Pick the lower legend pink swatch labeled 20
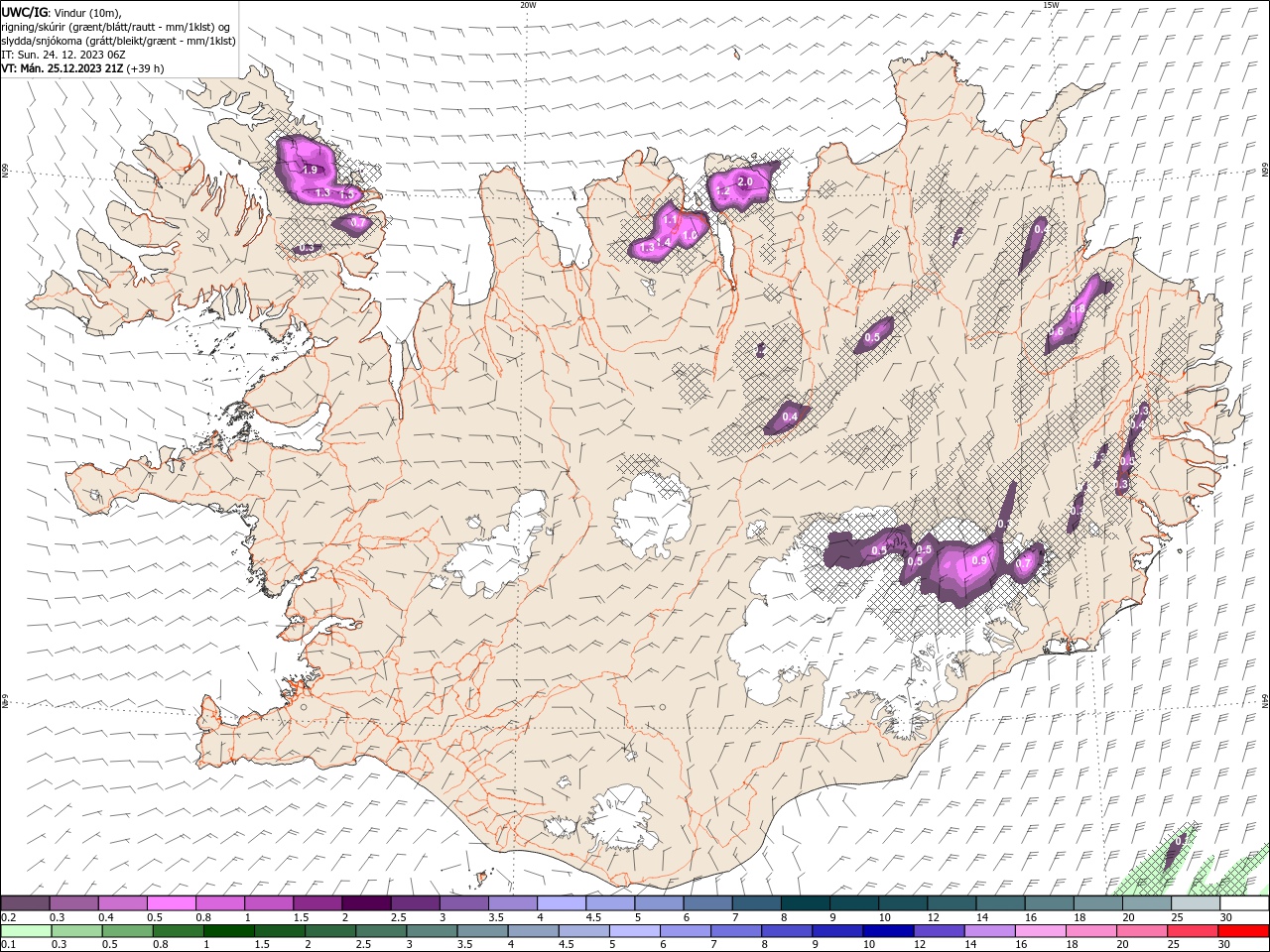This screenshot has height=952, width=1270. point(1140,931)
